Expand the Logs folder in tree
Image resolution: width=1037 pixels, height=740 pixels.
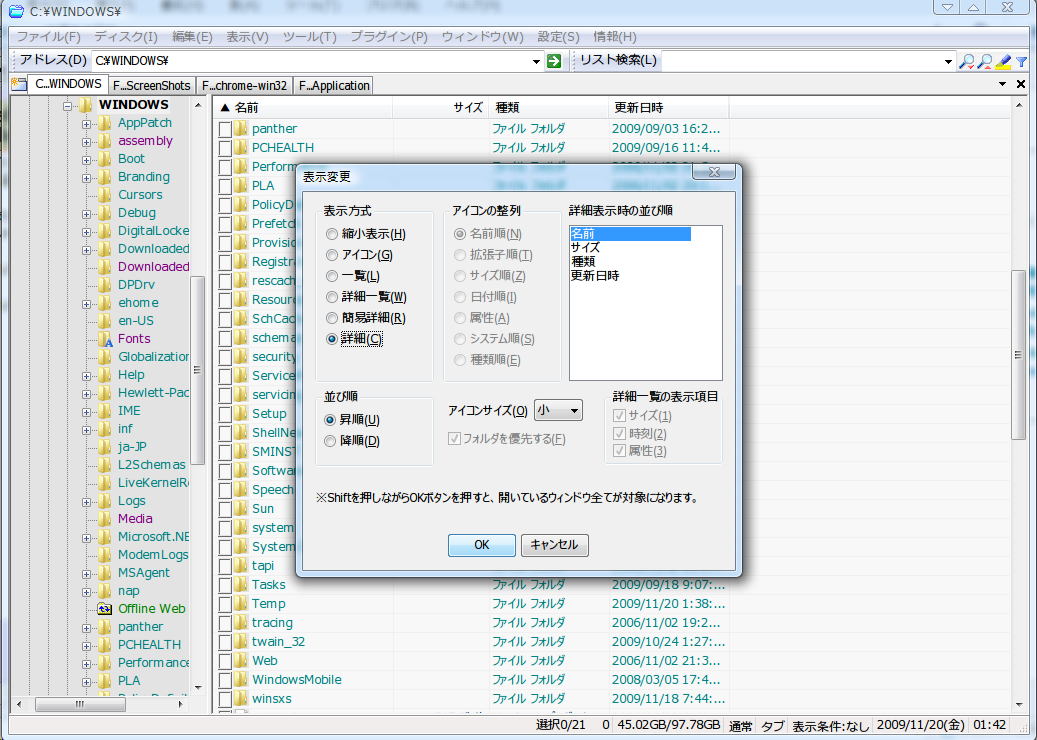pos(87,502)
